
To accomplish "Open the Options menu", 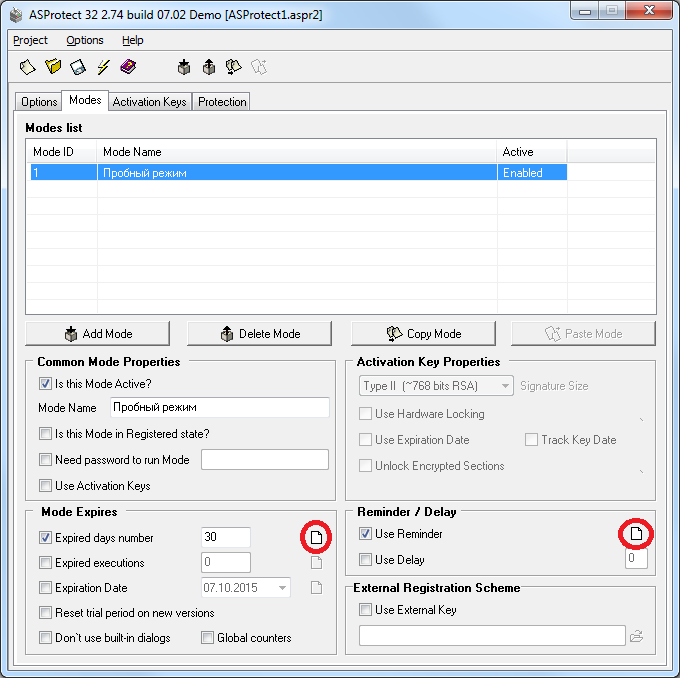I will coord(85,40).
